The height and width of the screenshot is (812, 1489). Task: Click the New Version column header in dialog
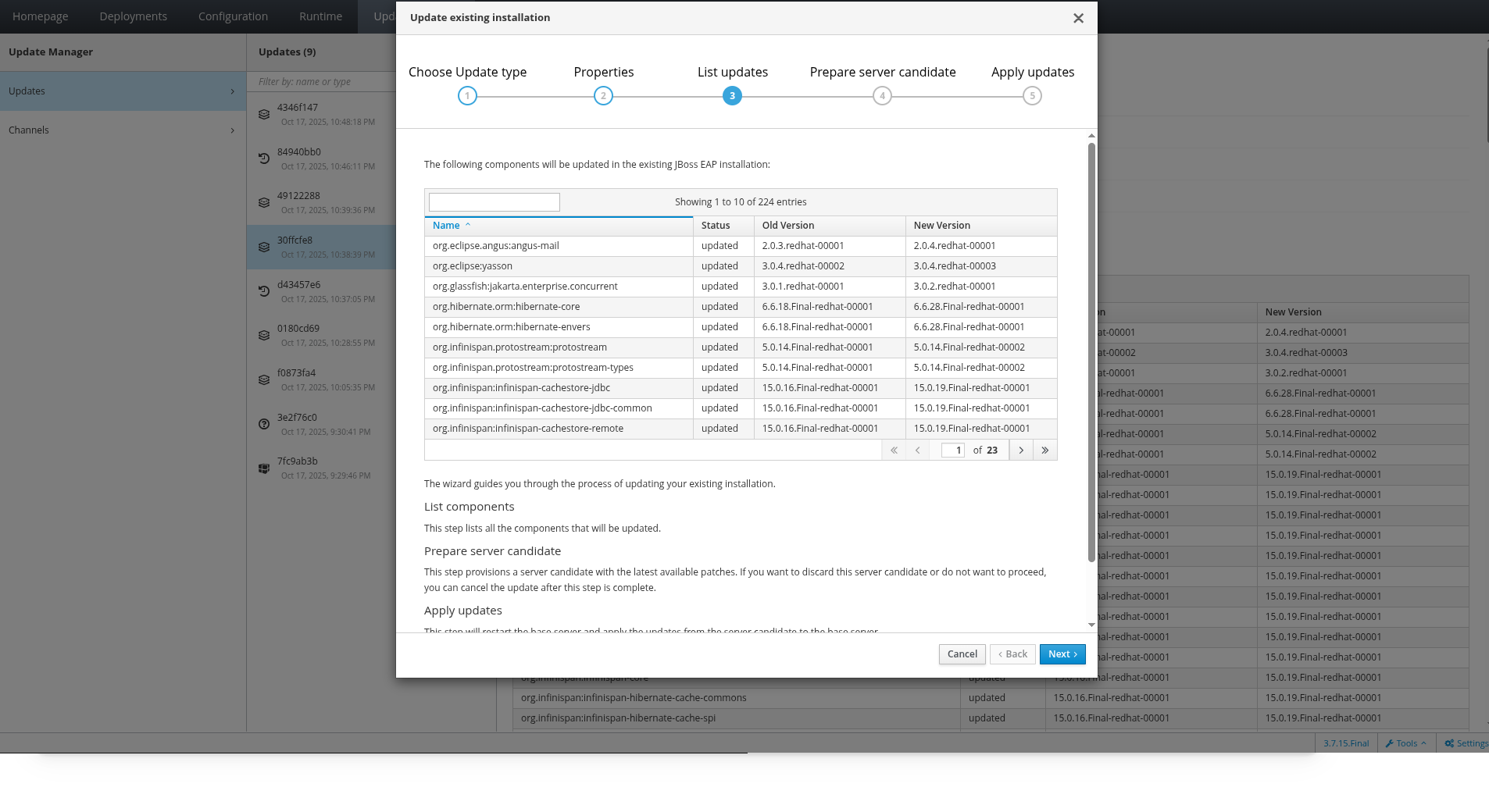tap(981, 226)
